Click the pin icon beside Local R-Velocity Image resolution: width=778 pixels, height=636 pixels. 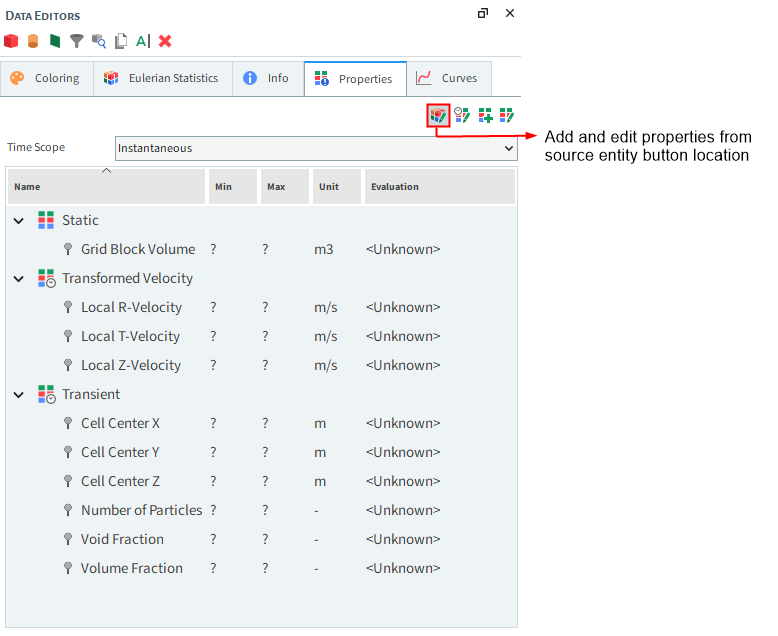[68, 307]
